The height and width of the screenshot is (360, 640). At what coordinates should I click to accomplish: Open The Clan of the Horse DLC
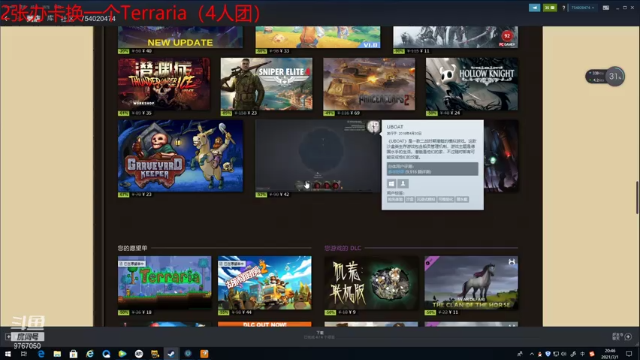(471, 282)
